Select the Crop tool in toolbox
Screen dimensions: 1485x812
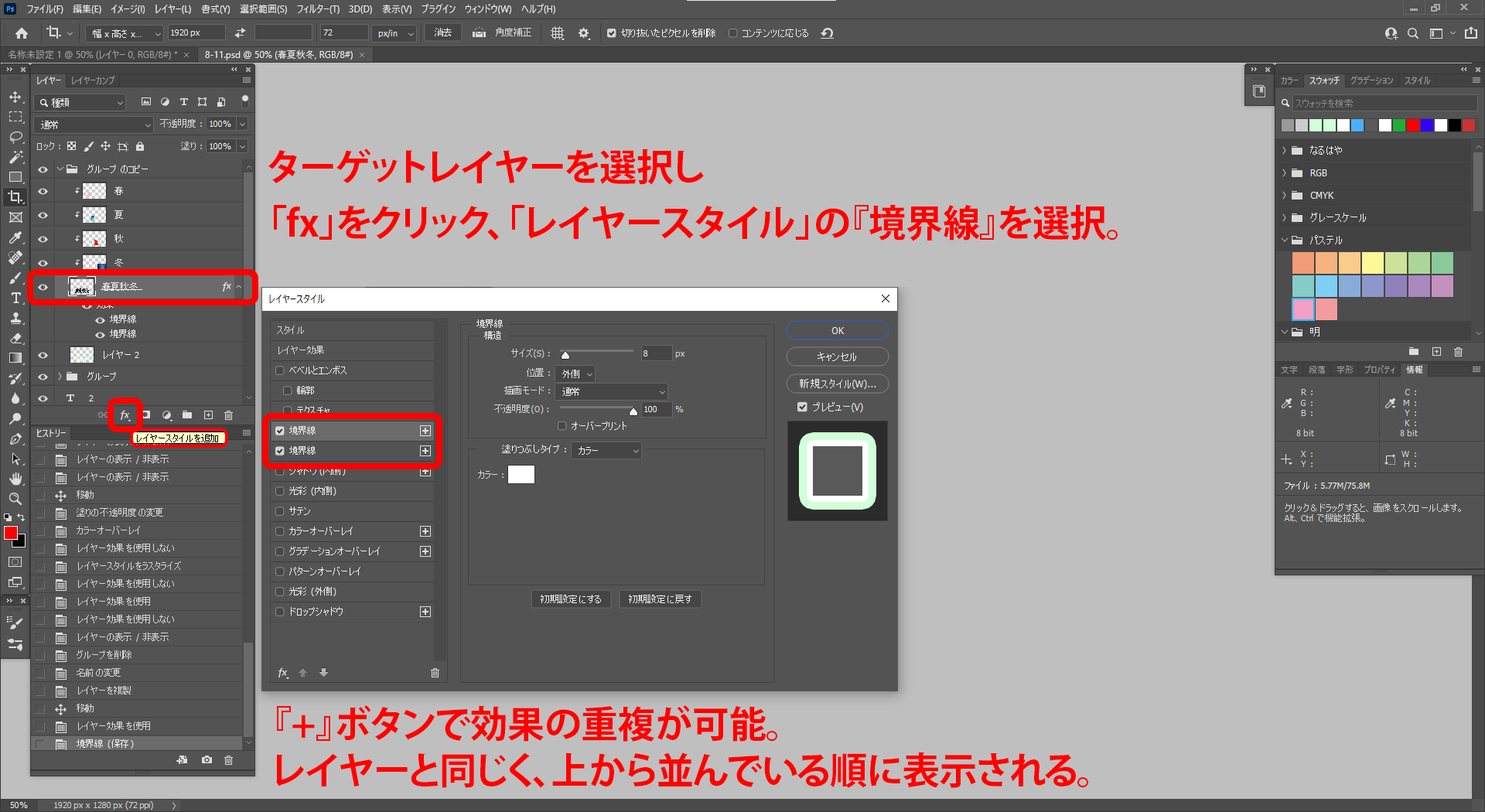15,197
